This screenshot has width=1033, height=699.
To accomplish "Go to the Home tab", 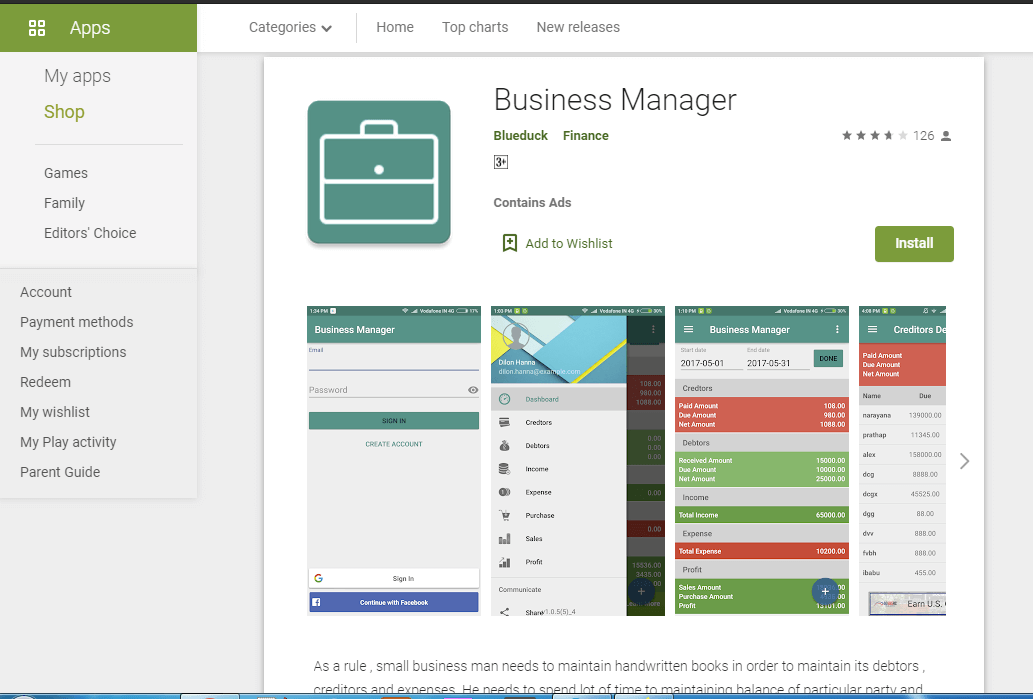I will coord(395,27).
